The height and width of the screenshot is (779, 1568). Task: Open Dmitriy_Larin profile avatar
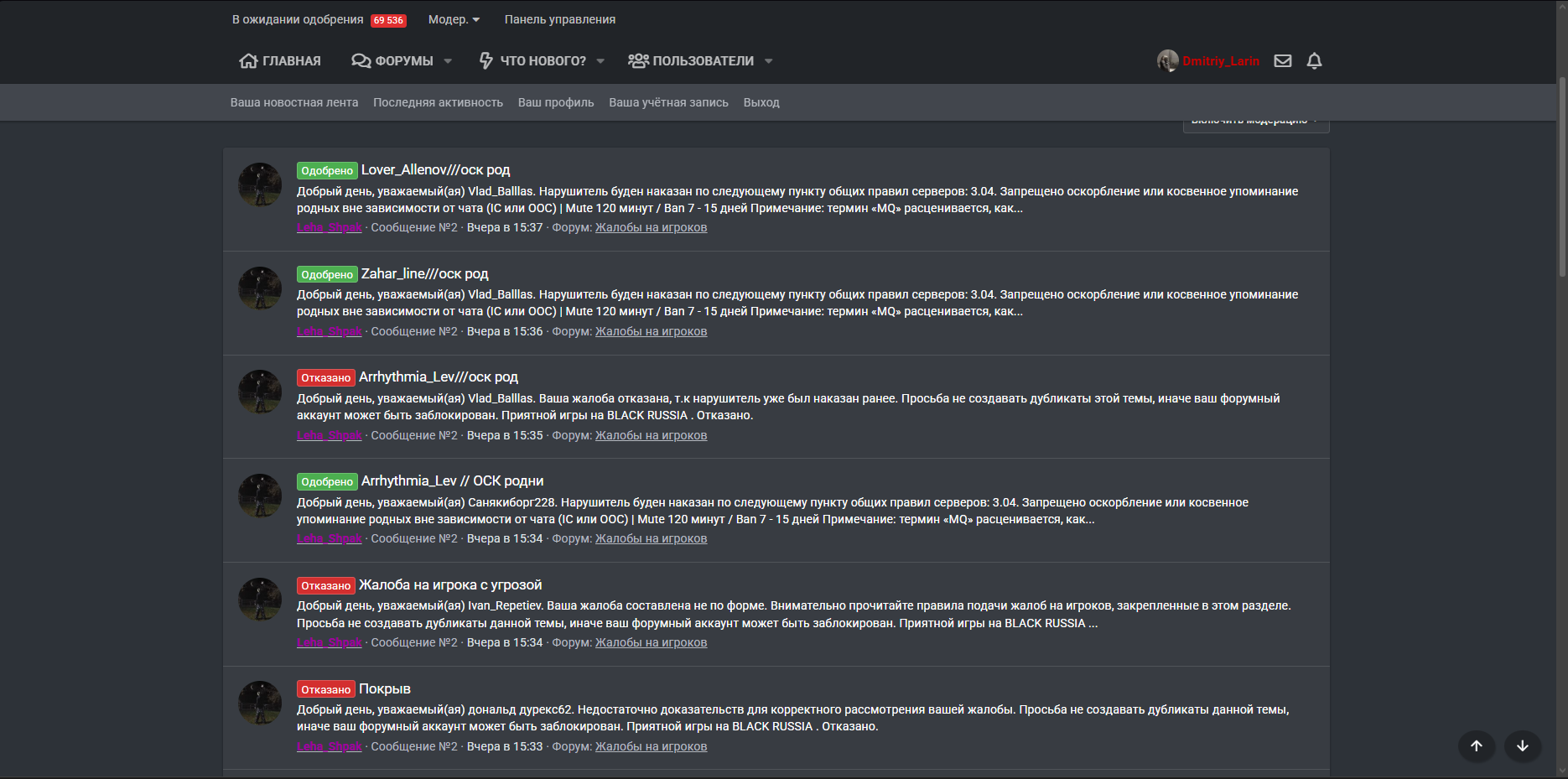(1167, 61)
